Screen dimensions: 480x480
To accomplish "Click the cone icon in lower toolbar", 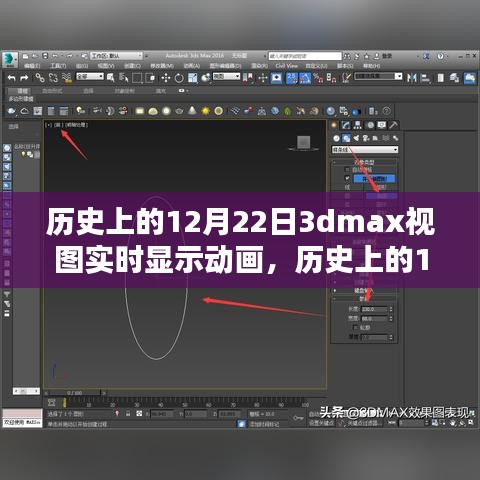I will (x=192, y=110).
